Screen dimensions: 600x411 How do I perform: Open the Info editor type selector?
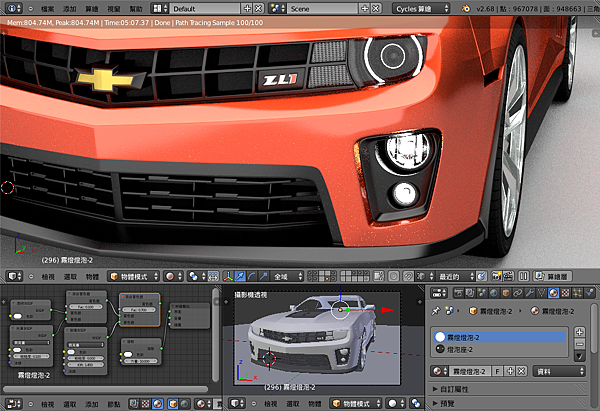14,8
